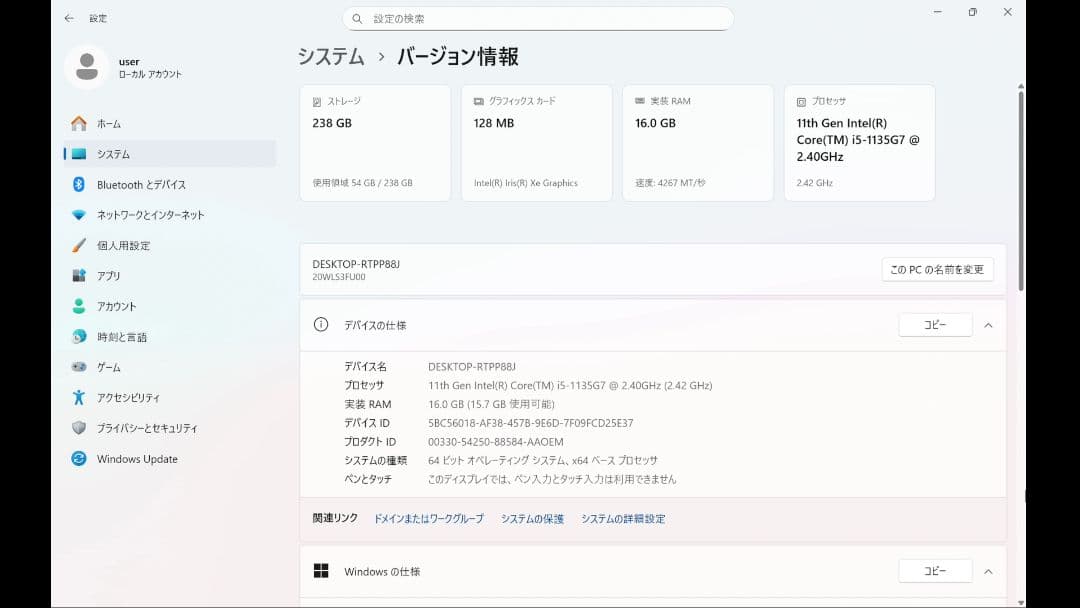Click the personalization paintbrush icon
The image size is (1080, 608).
coord(79,245)
